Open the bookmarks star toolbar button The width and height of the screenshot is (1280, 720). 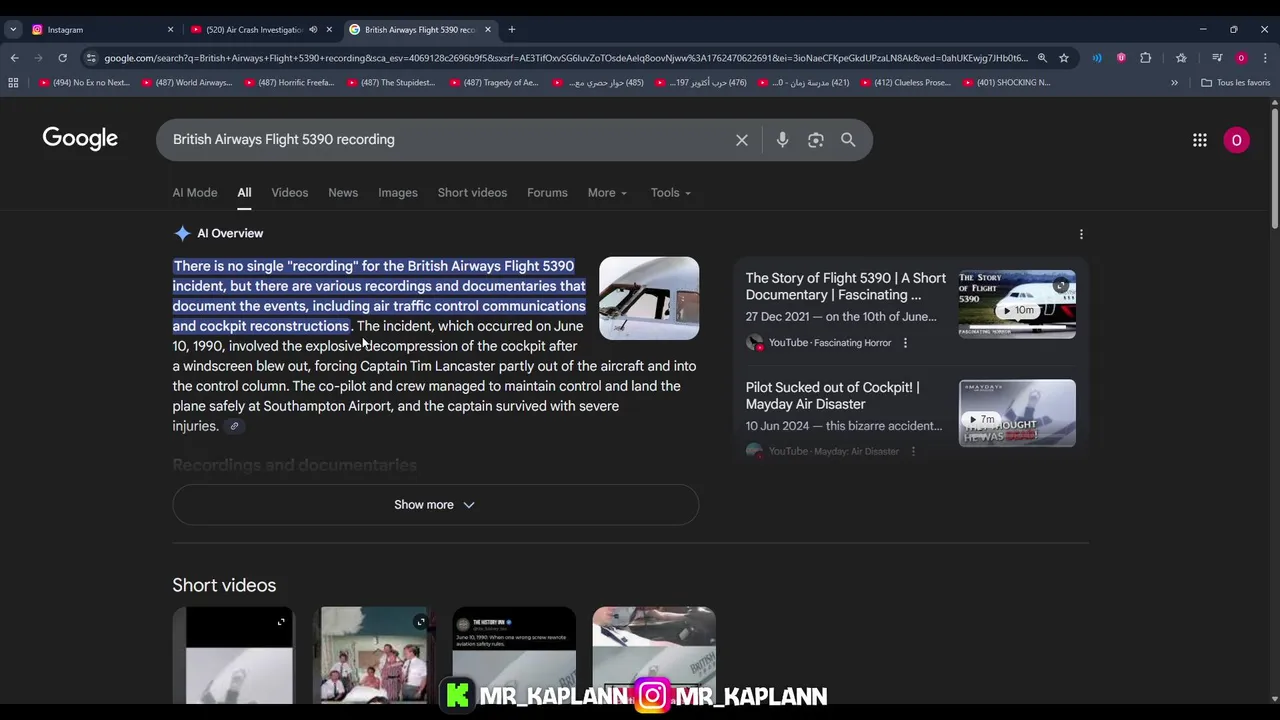tap(1181, 58)
